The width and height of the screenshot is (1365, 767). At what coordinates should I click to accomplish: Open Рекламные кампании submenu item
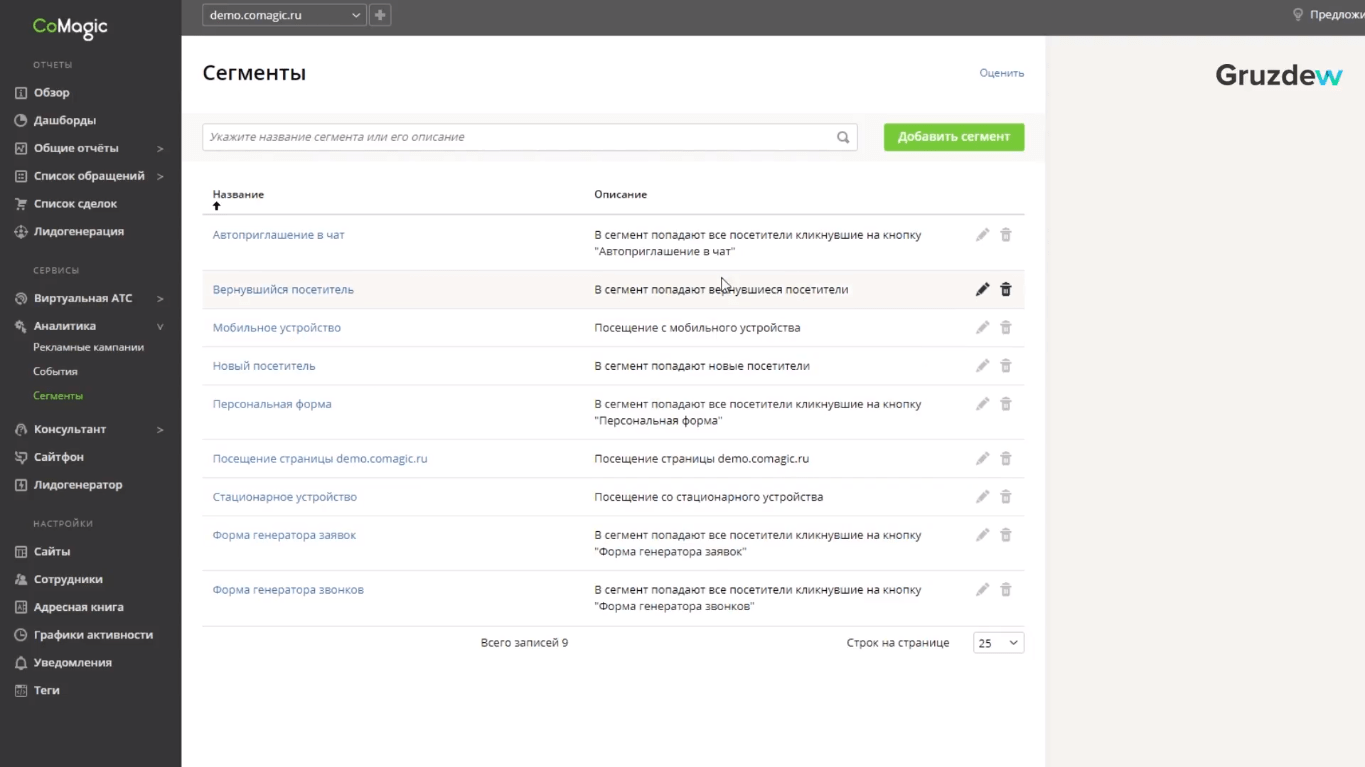pos(88,347)
